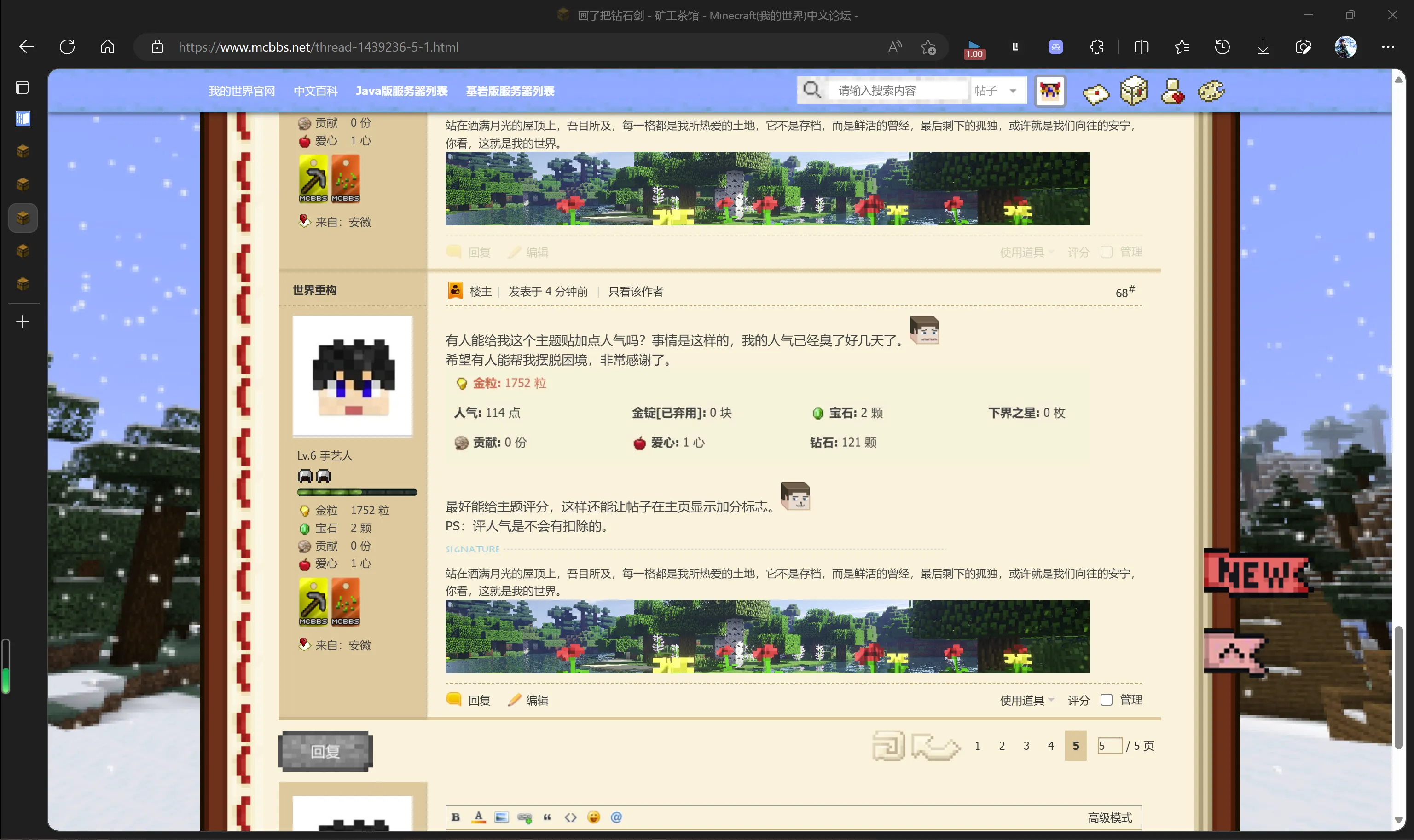This screenshot has height=840, width=1414.
Task: Open the browser settings and more menu
Action: point(1387,47)
